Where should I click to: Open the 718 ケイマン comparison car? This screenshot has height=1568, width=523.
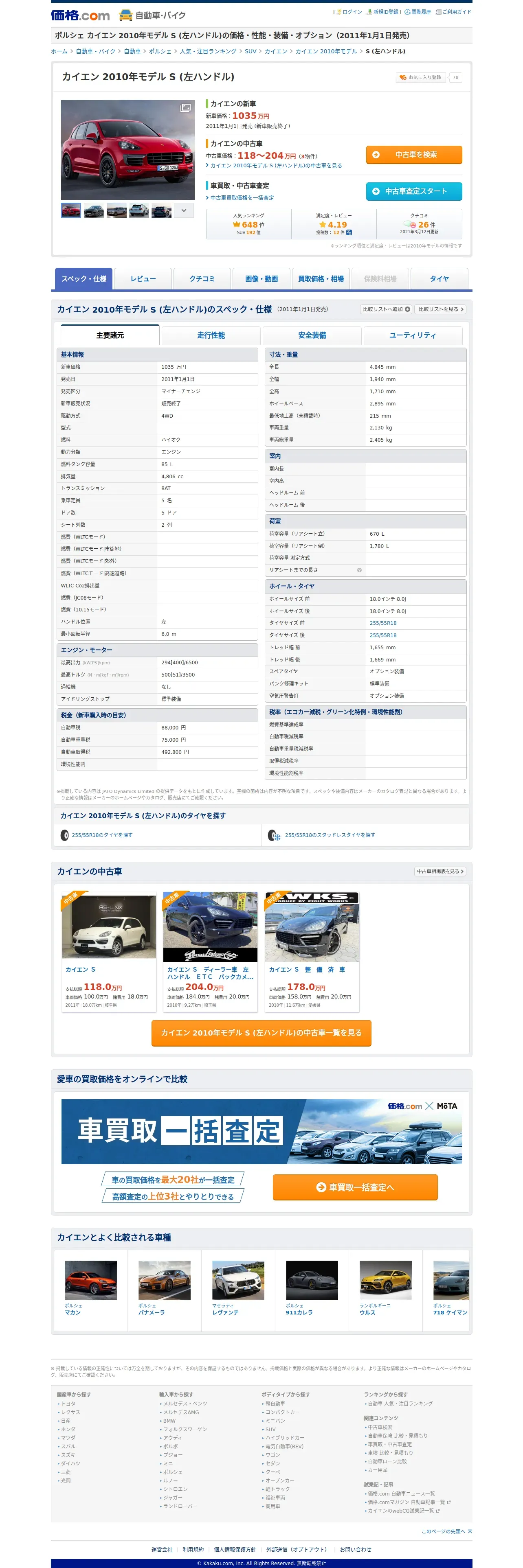click(450, 1288)
